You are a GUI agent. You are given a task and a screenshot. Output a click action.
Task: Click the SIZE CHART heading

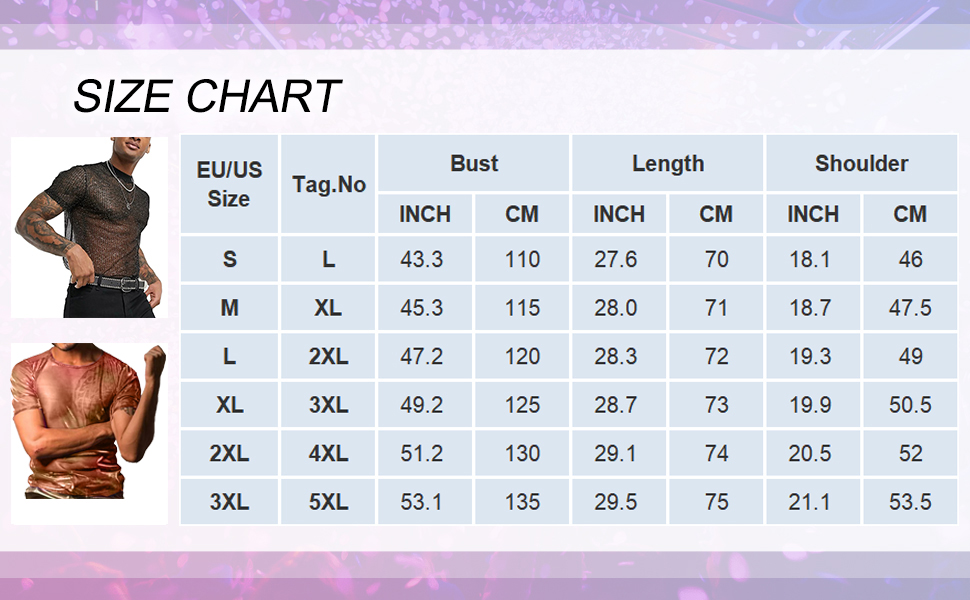coord(207,97)
